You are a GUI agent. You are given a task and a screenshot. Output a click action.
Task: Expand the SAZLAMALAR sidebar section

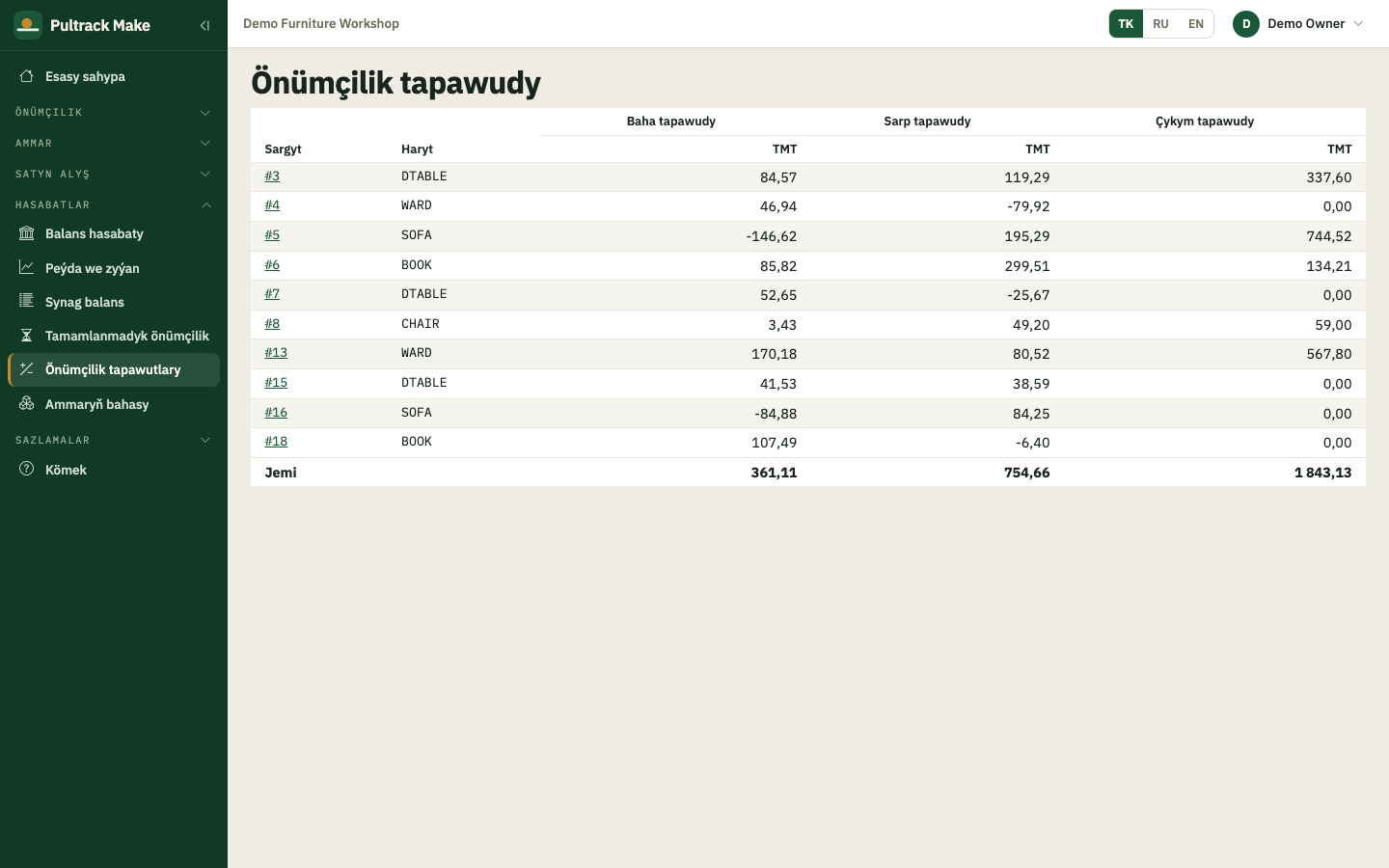click(114, 441)
